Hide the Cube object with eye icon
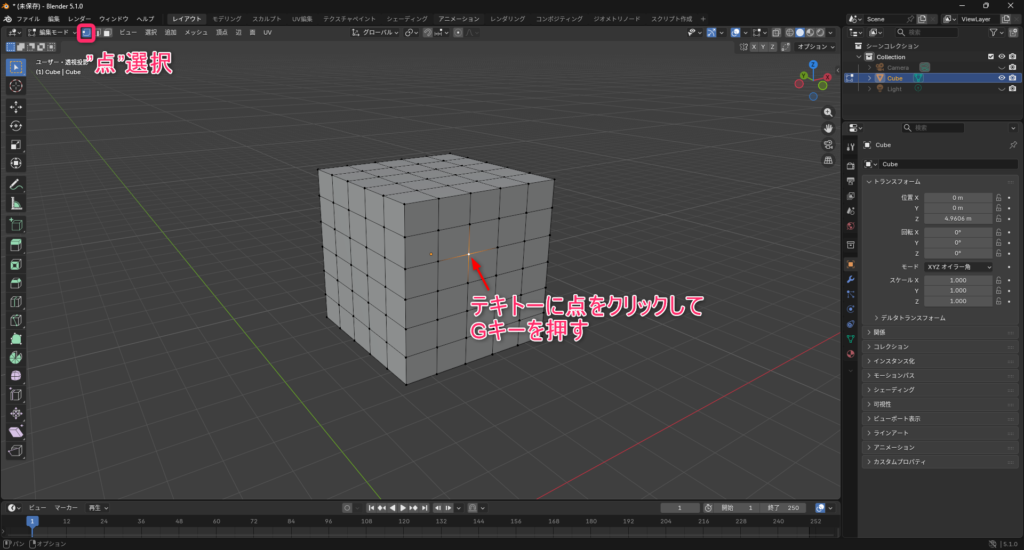Screen dimensions: 1024x550 (1001, 77)
